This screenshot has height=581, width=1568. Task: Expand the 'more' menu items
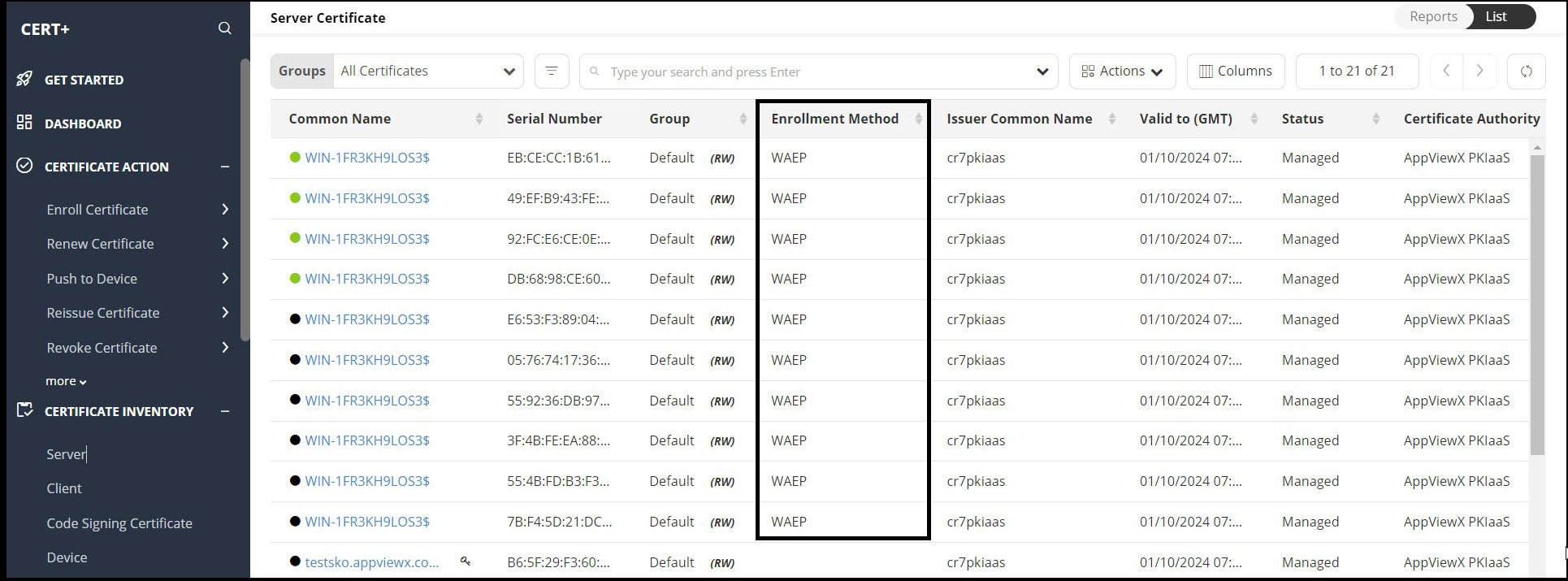(66, 381)
